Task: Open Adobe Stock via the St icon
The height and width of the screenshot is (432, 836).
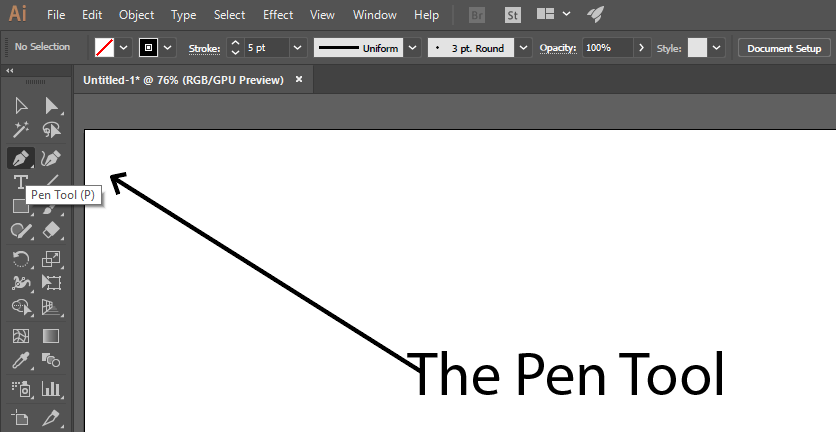Action: pos(512,15)
